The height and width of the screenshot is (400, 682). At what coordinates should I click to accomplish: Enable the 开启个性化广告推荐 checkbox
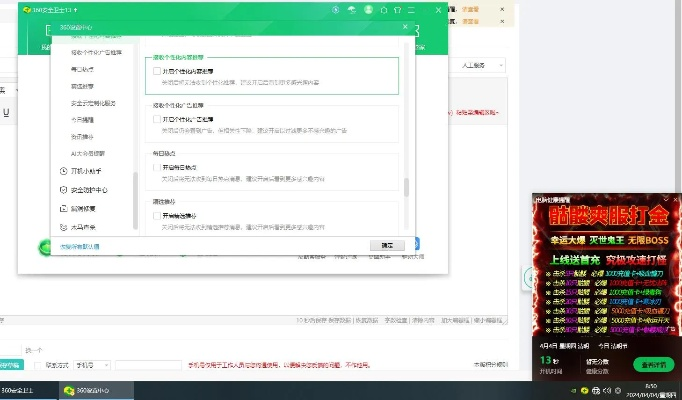pos(157,119)
